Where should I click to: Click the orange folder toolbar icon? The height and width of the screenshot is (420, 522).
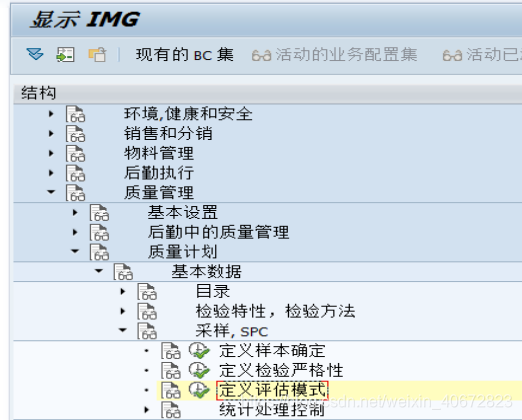(97, 55)
